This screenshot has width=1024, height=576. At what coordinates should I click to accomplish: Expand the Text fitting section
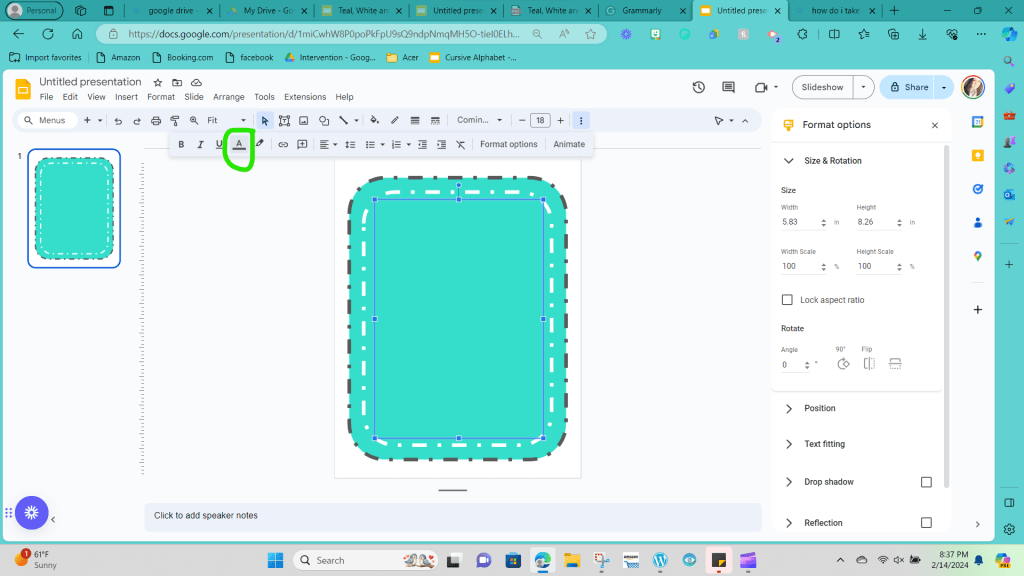point(824,444)
